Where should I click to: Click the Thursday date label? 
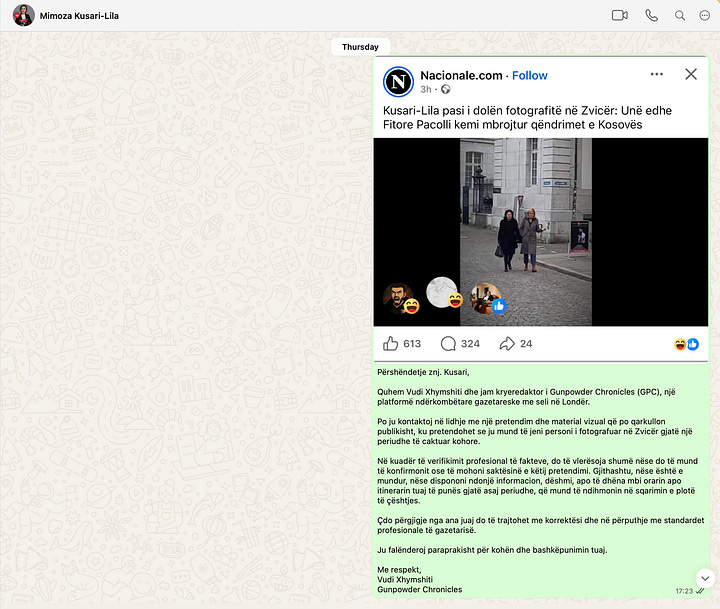pyautogui.click(x=360, y=47)
